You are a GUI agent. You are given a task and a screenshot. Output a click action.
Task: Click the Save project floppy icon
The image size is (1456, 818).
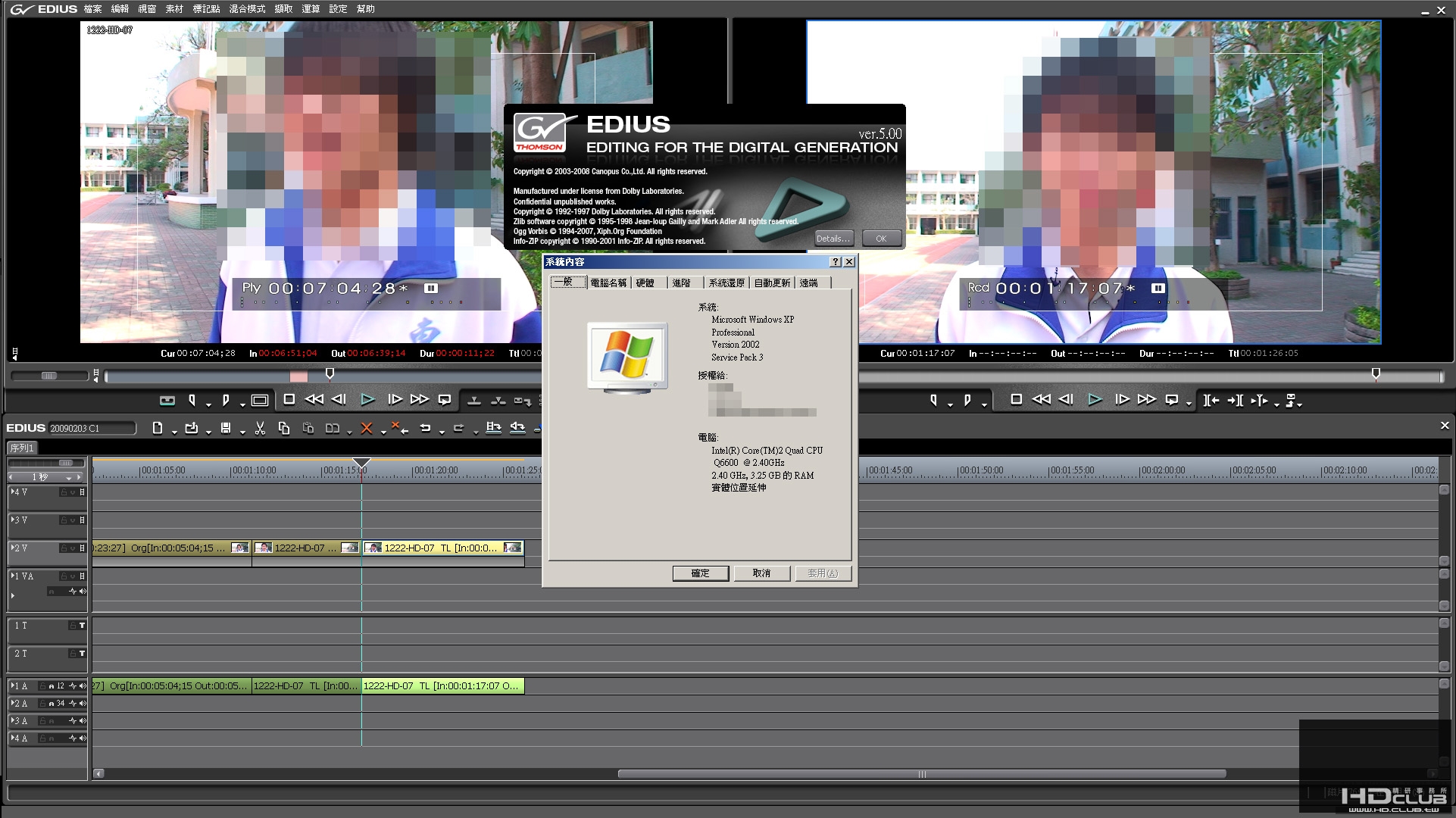tap(226, 428)
